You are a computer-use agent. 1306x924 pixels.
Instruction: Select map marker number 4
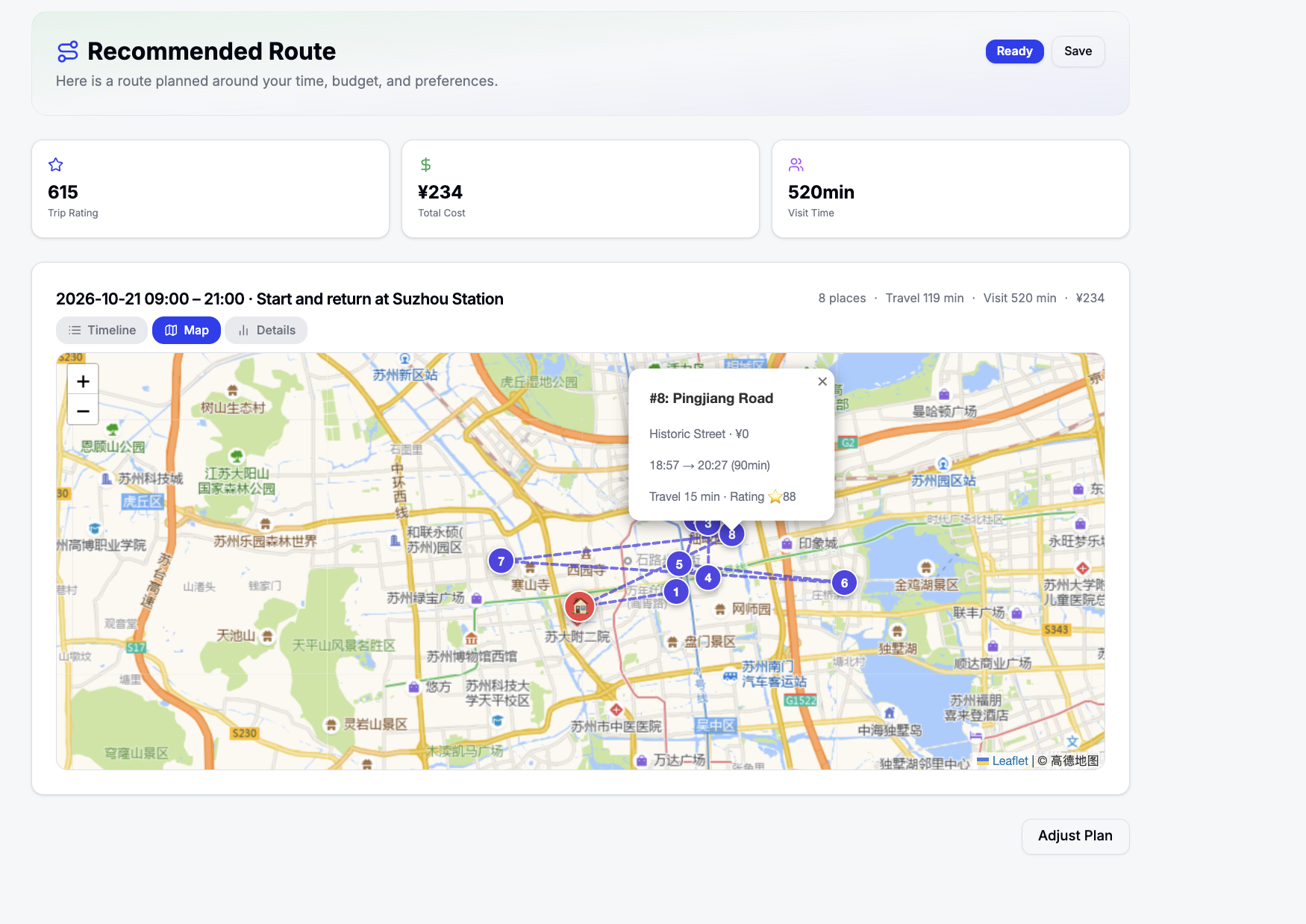tap(708, 578)
